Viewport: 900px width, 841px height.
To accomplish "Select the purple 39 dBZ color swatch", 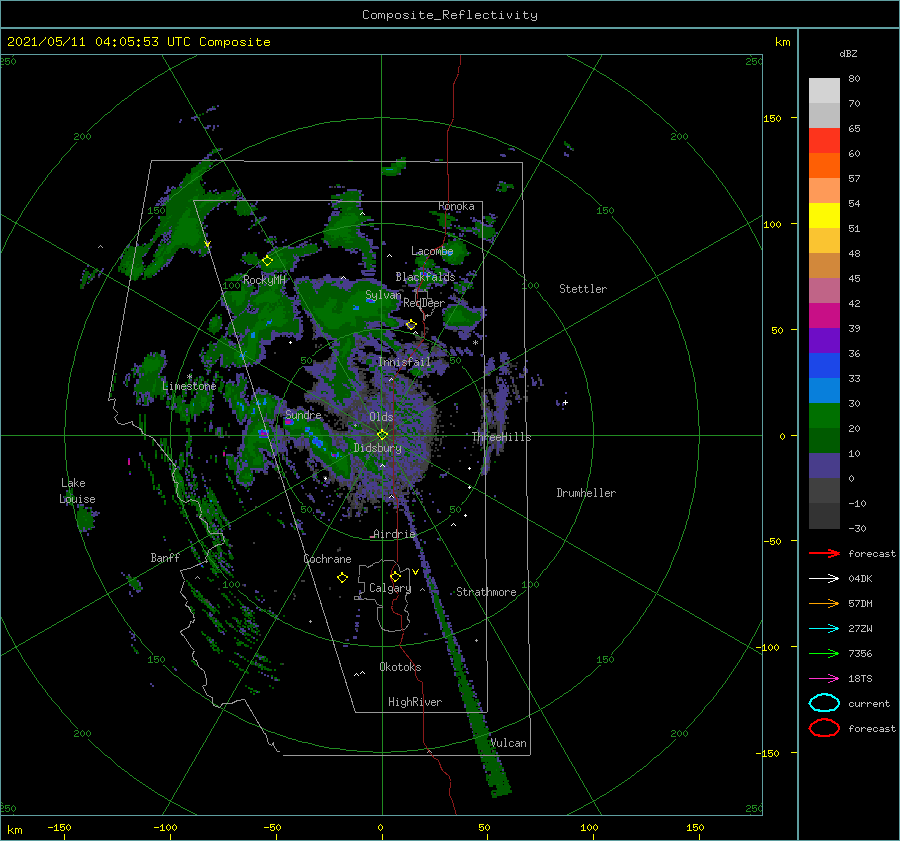I will [824, 341].
